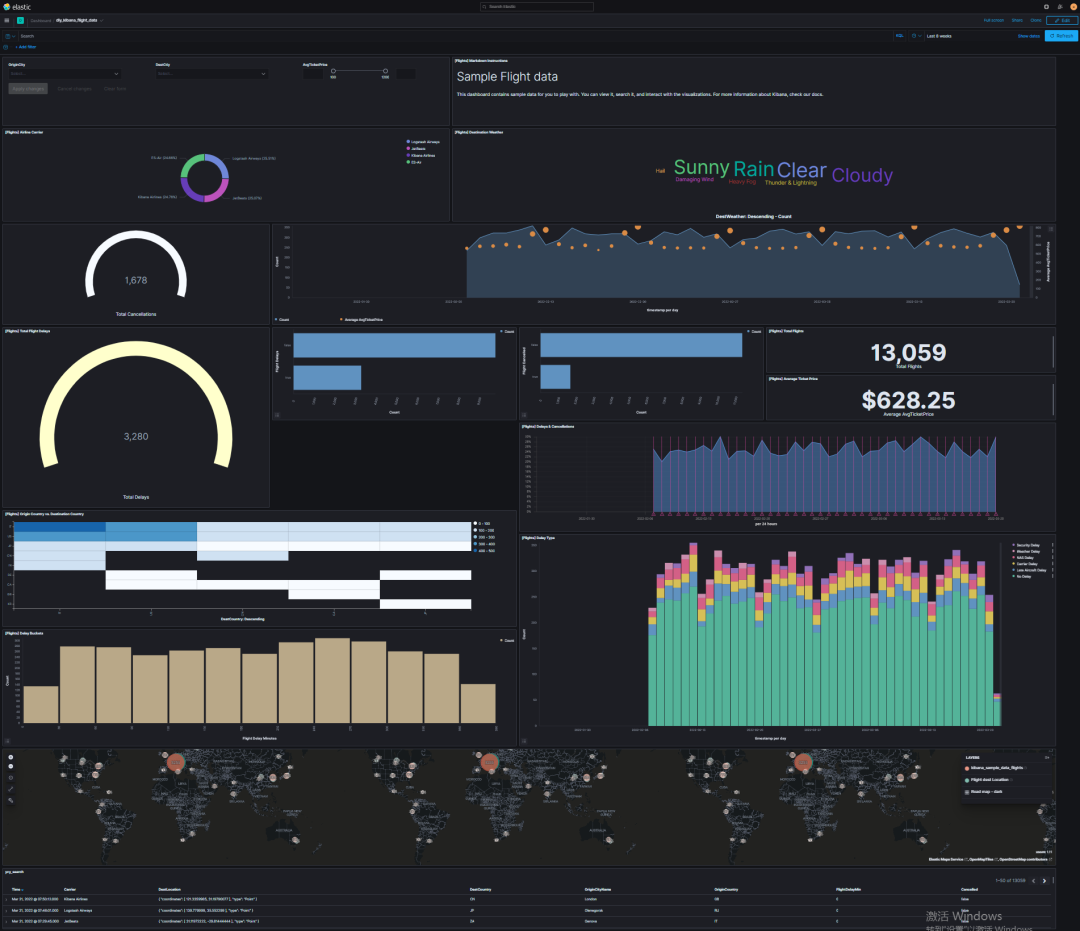Toggle the KQL language switcher

[x=900, y=36]
